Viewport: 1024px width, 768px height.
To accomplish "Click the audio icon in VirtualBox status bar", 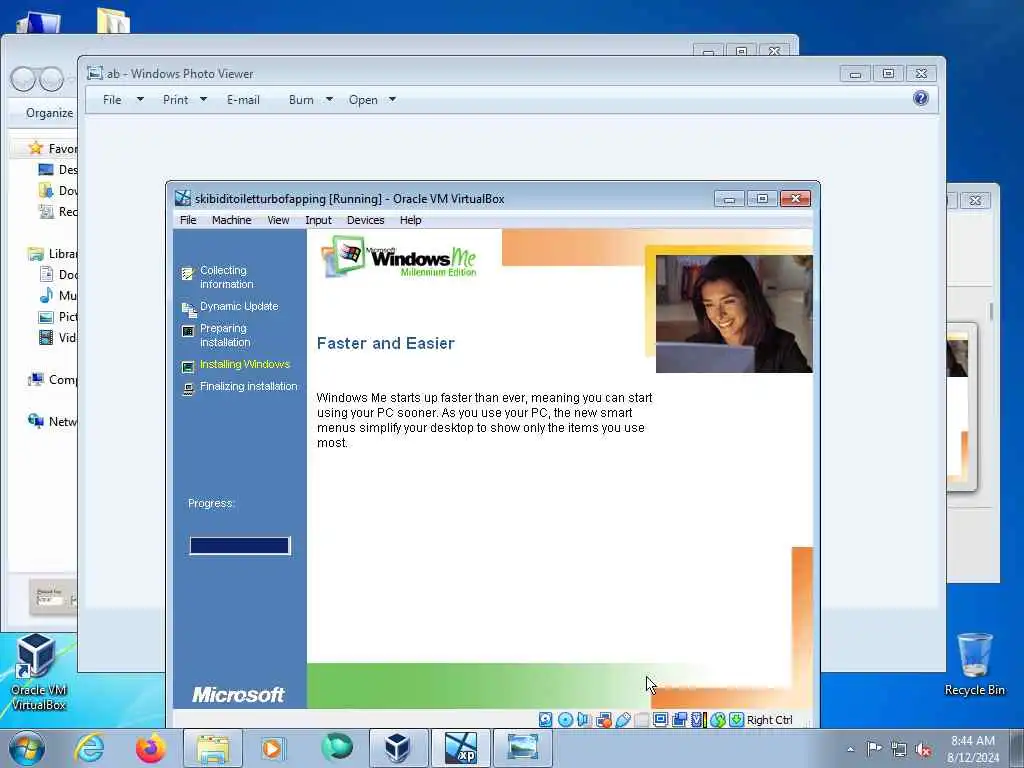I will (584, 720).
